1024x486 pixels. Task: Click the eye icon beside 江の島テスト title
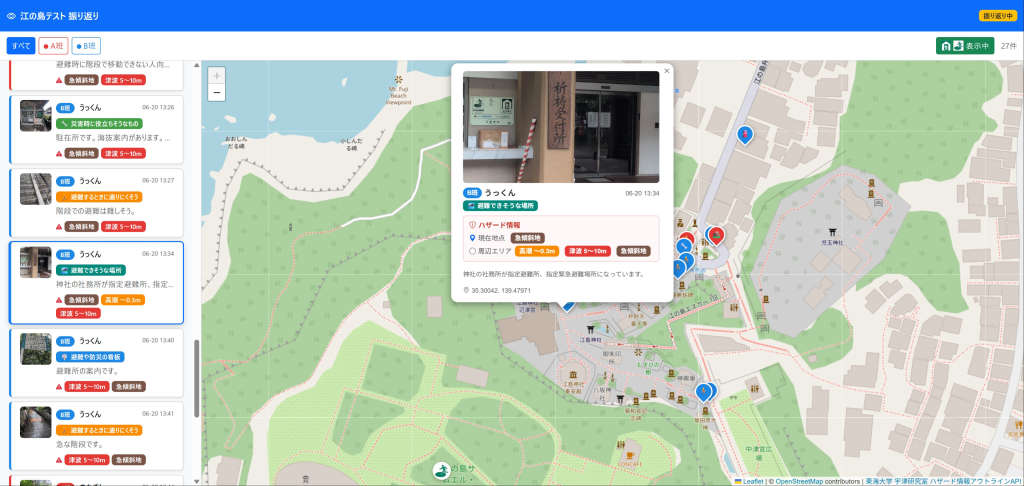tap(11, 16)
